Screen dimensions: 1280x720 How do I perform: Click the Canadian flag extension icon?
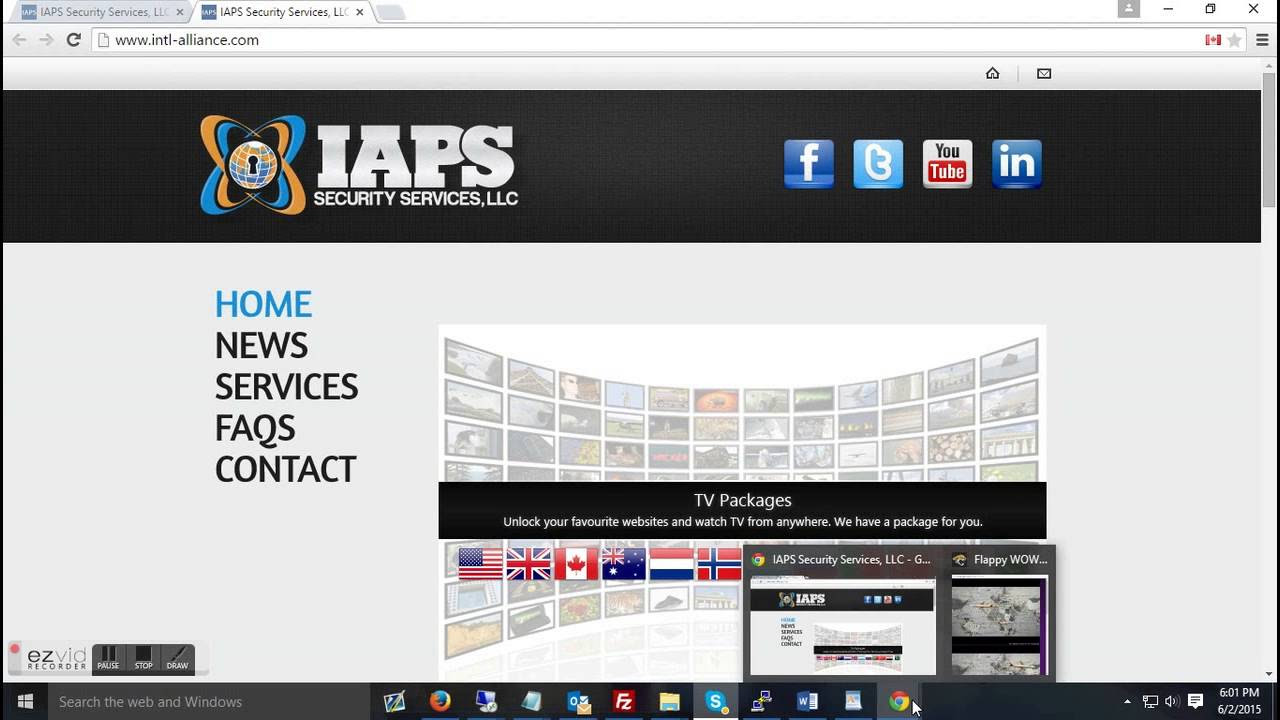coord(1213,40)
